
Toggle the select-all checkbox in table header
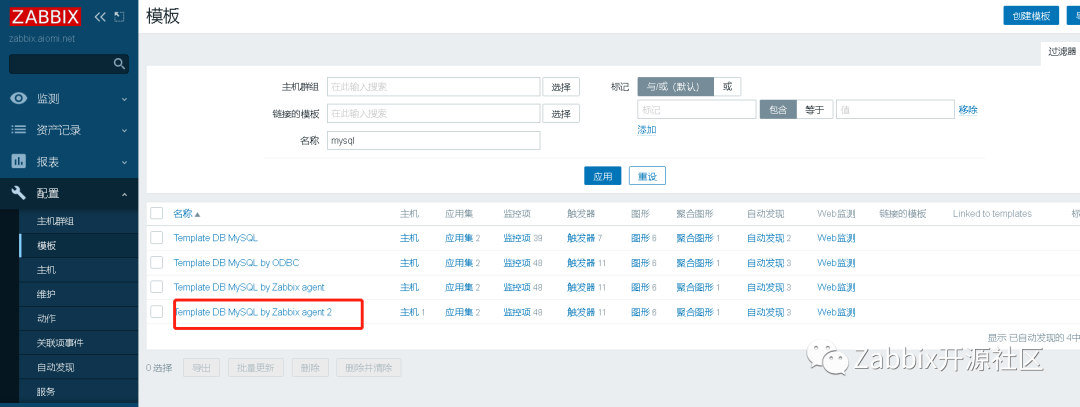coord(156,213)
